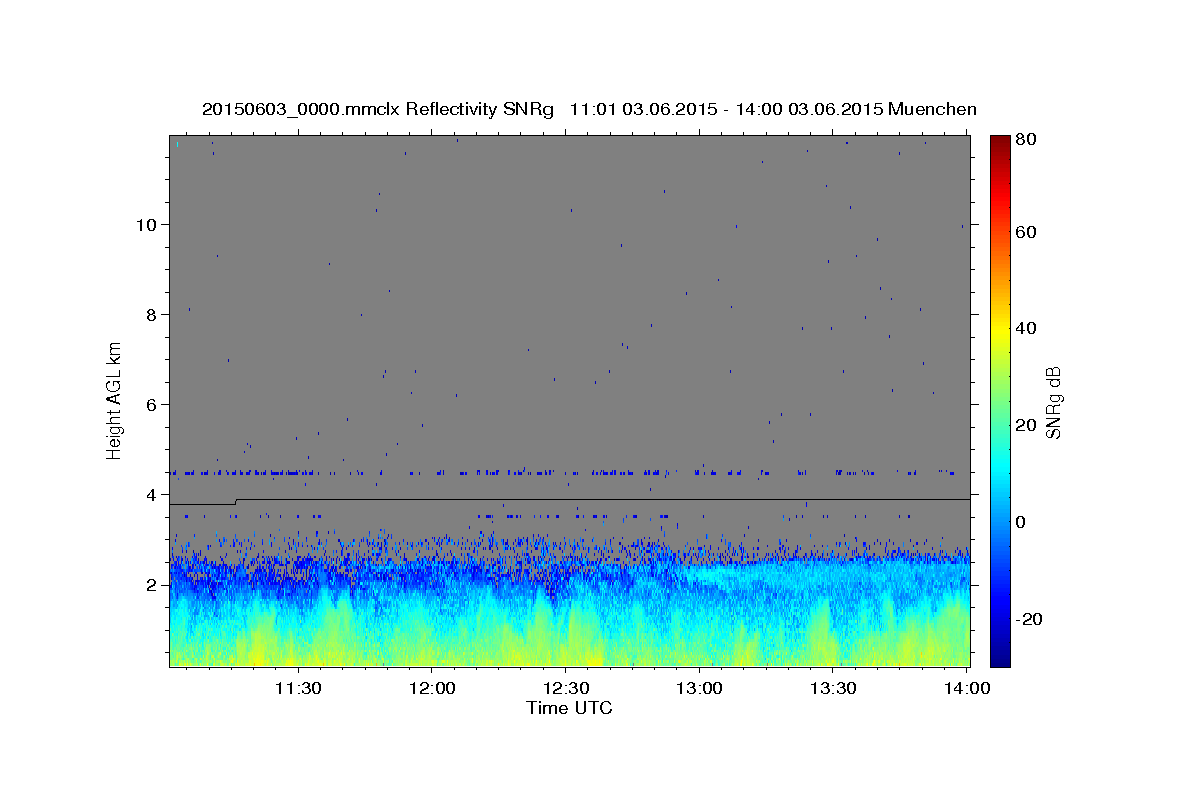Click the 'Height AGL km' axis title
This screenshot has width=1200, height=800.
[115, 400]
